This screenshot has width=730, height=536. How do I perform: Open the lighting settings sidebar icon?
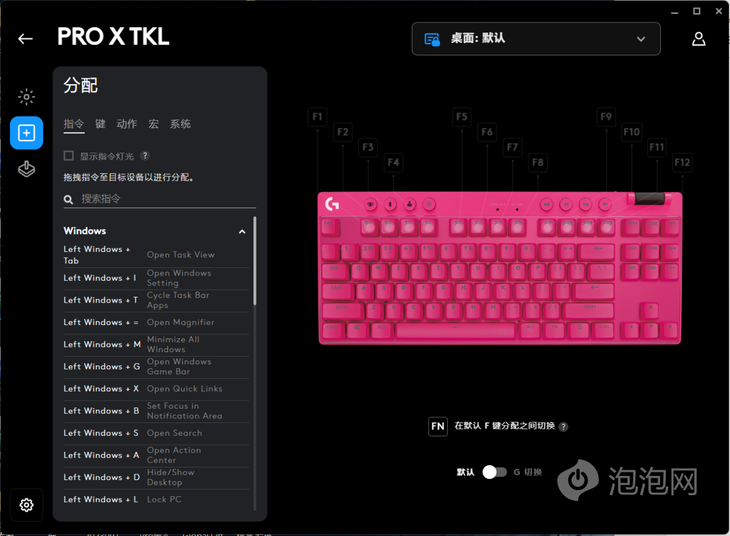pos(27,97)
